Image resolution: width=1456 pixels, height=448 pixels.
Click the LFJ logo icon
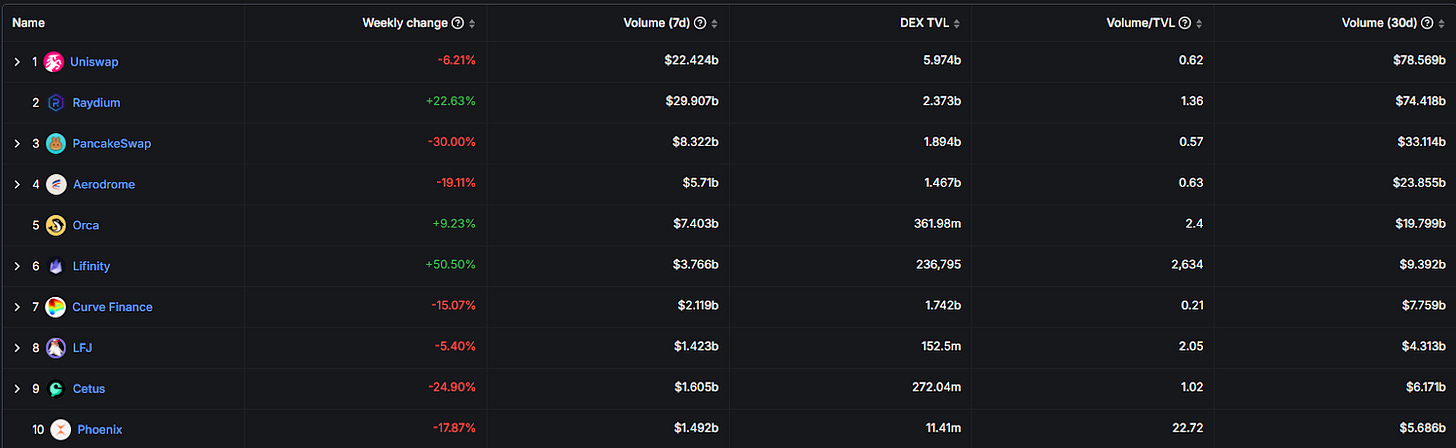click(56, 348)
